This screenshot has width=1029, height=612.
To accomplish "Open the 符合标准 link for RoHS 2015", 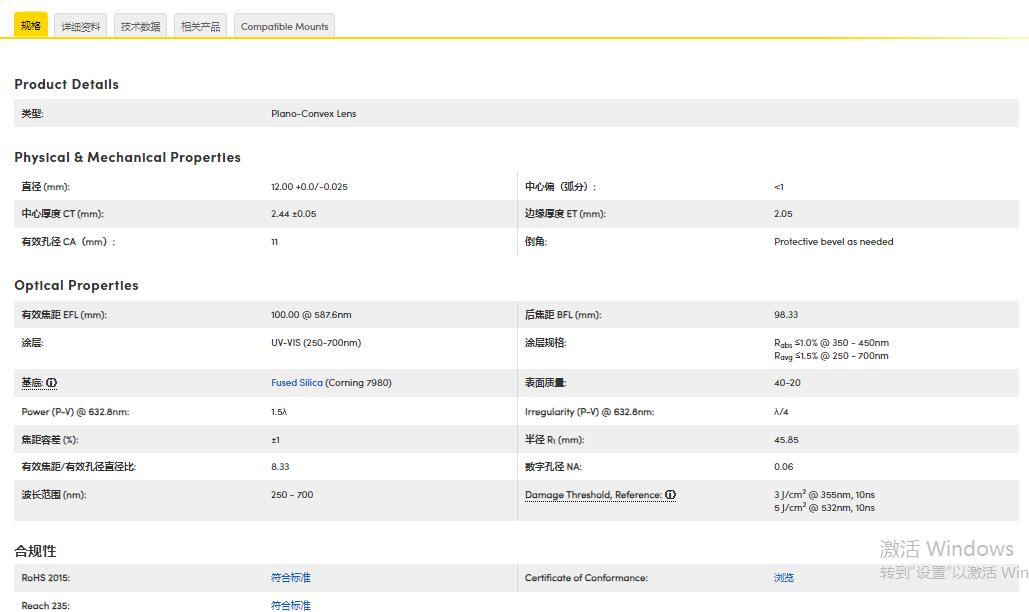I will (x=291, y=578).
